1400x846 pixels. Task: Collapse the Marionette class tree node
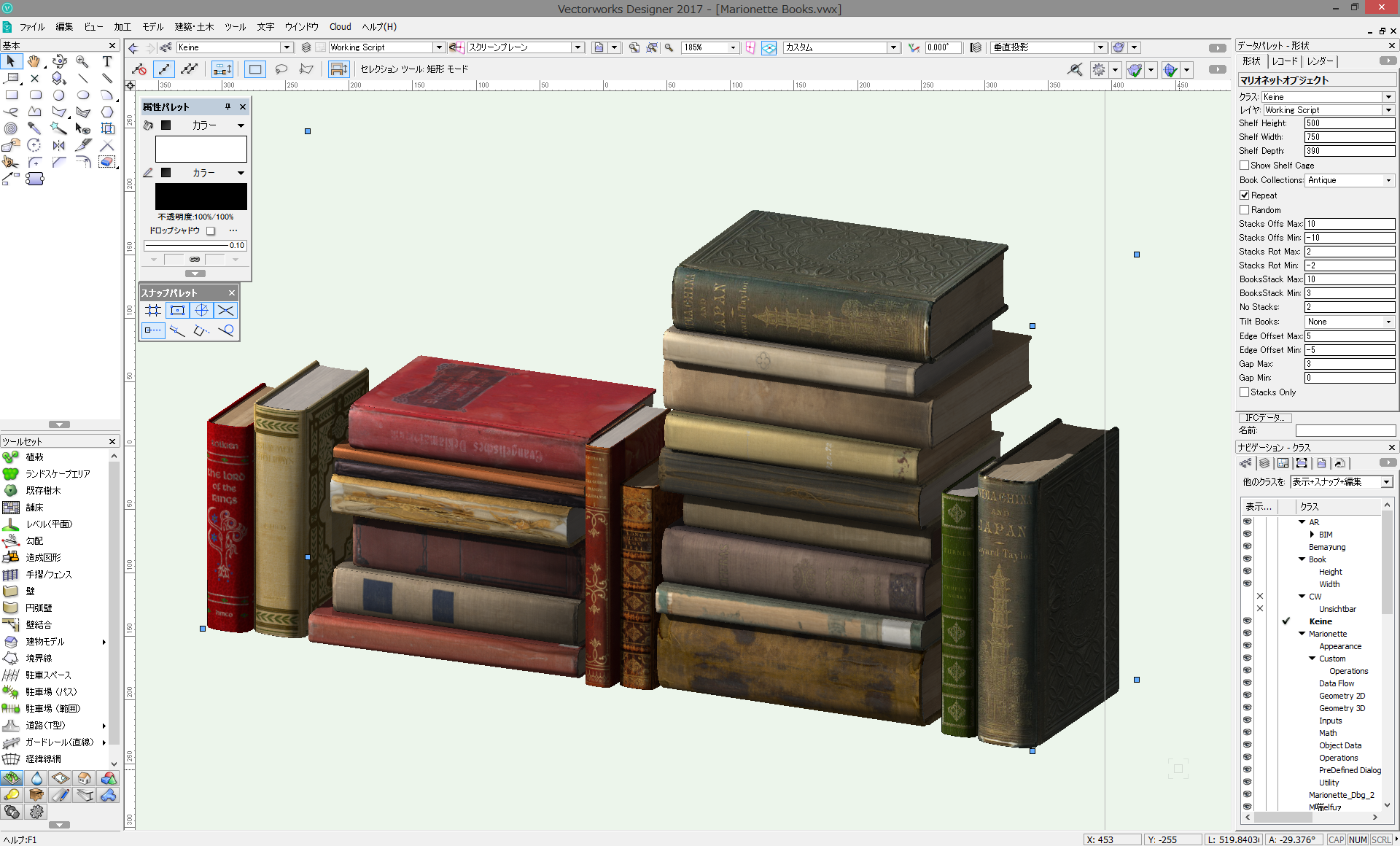click(x=1302, y=634)
